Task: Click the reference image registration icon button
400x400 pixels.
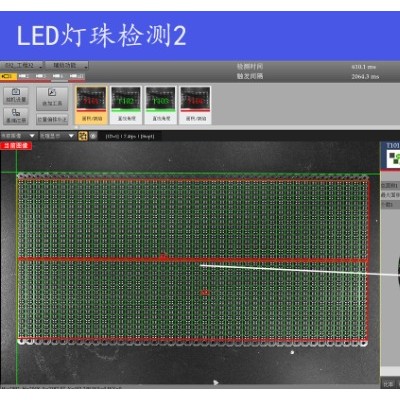Action: (x=16, y=116)
